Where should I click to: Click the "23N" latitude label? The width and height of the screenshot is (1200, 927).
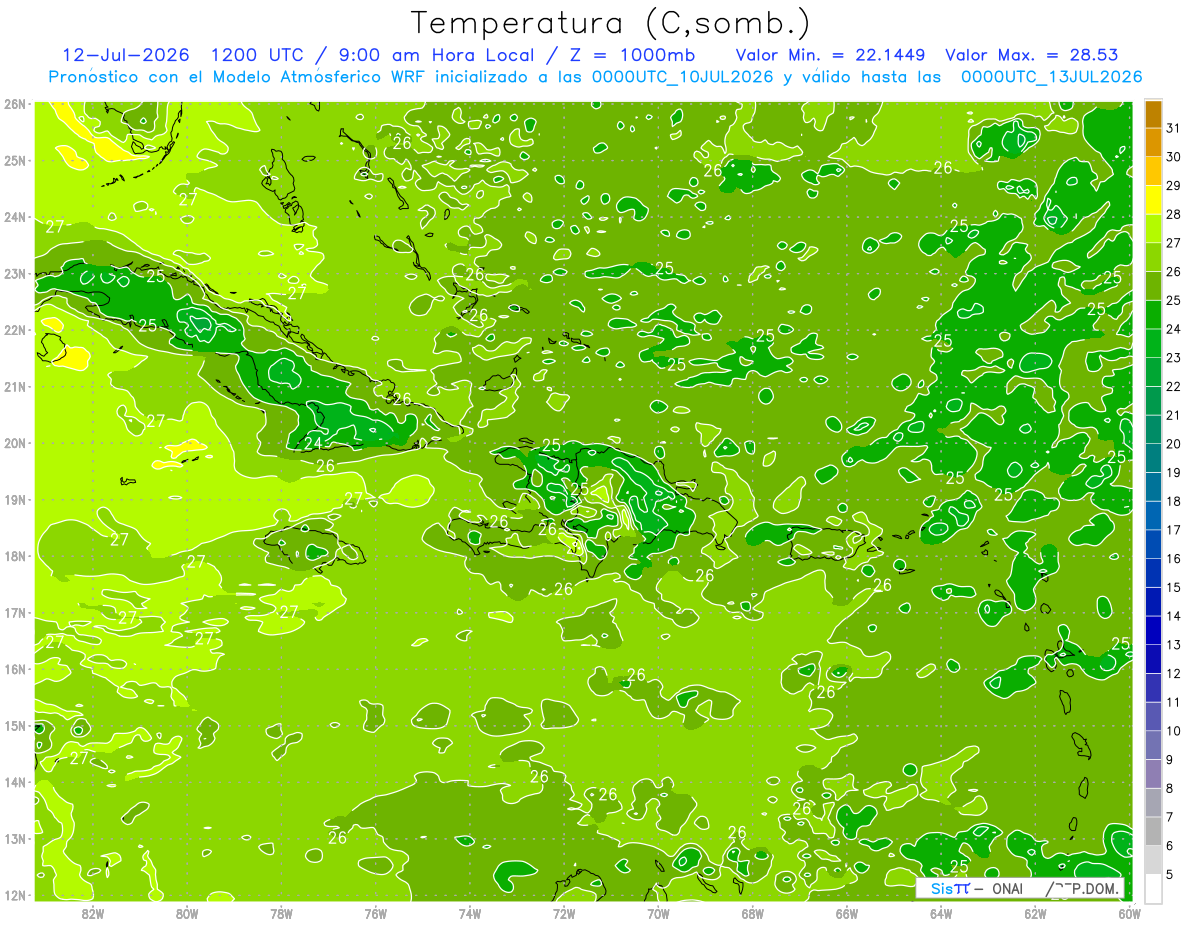pyautogui.click(x=14, y=273)
